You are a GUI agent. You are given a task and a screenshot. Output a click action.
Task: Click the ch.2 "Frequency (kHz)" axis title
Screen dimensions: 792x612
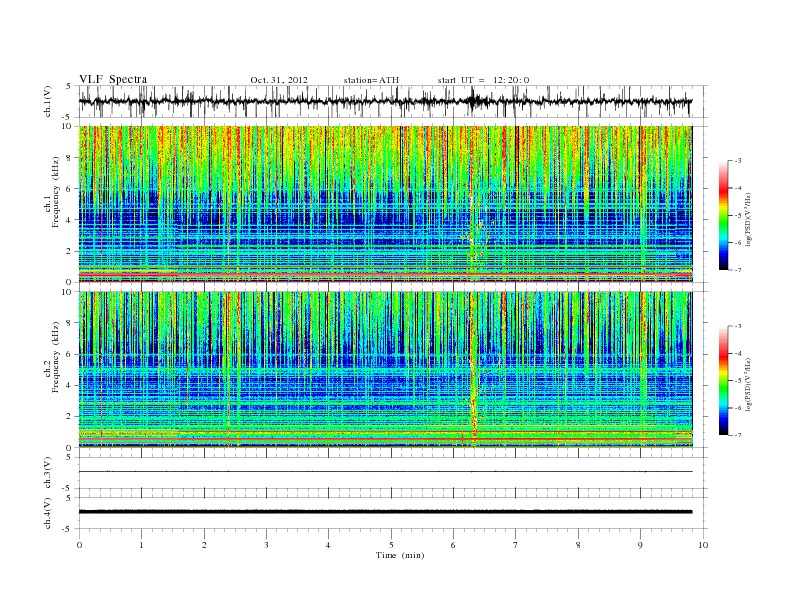[56, 357]
